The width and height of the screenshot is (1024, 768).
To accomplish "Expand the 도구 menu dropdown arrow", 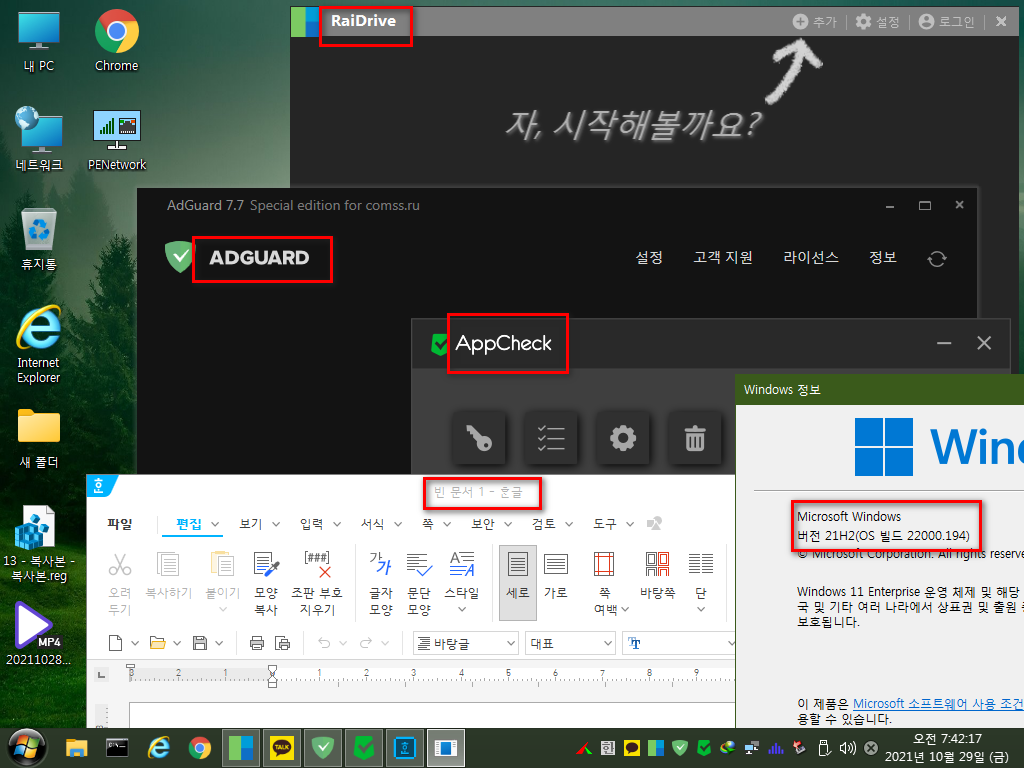I will coord(630,524).
